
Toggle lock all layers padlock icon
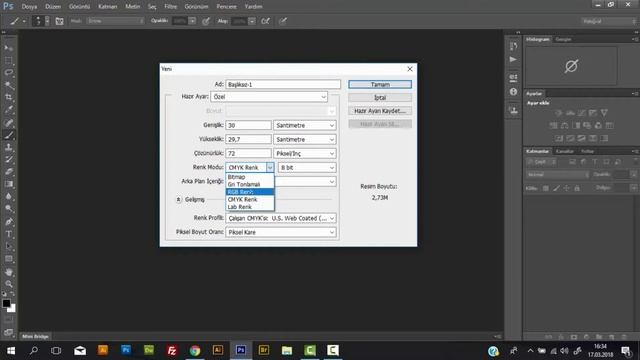[577, 188]
